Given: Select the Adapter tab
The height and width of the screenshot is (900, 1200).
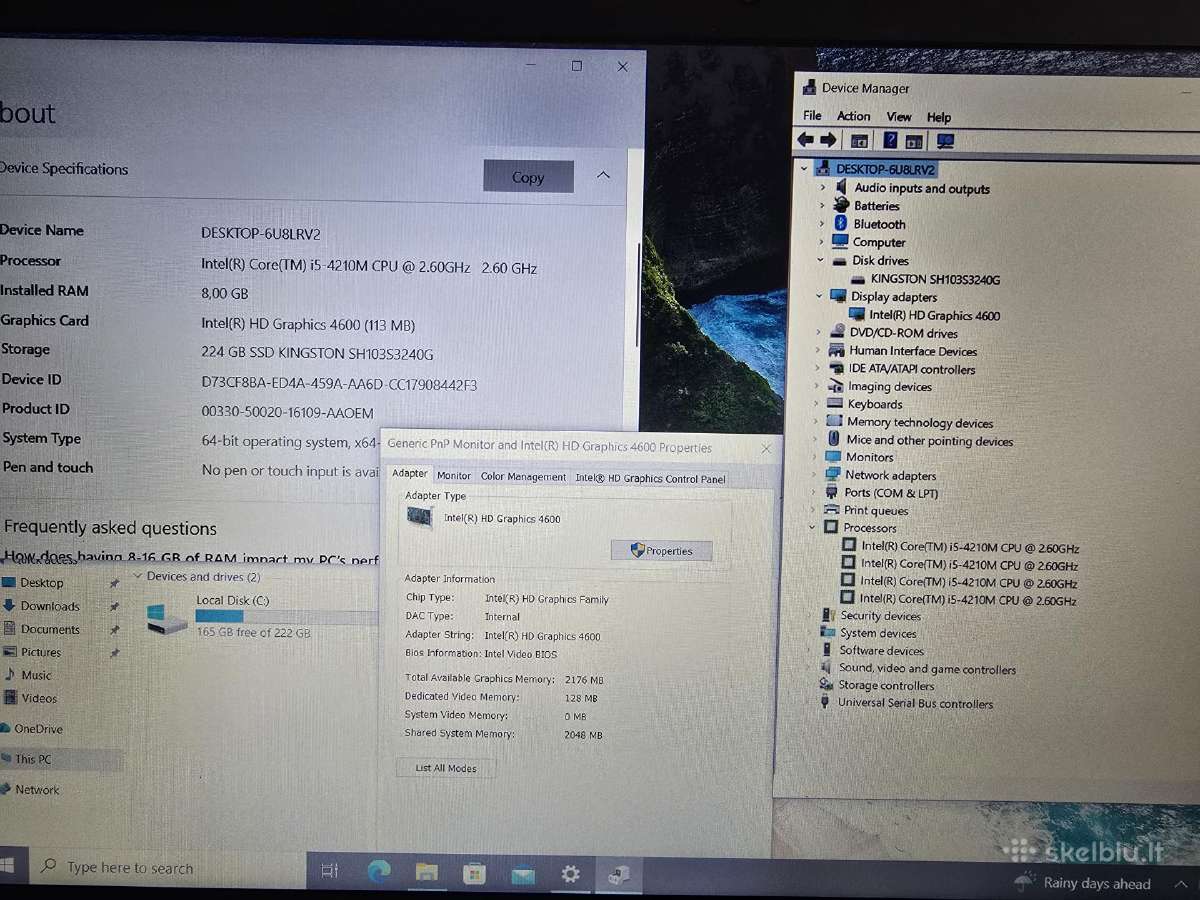Looking at the screenshot, I should pyautogui.click(x=409, y=474).
